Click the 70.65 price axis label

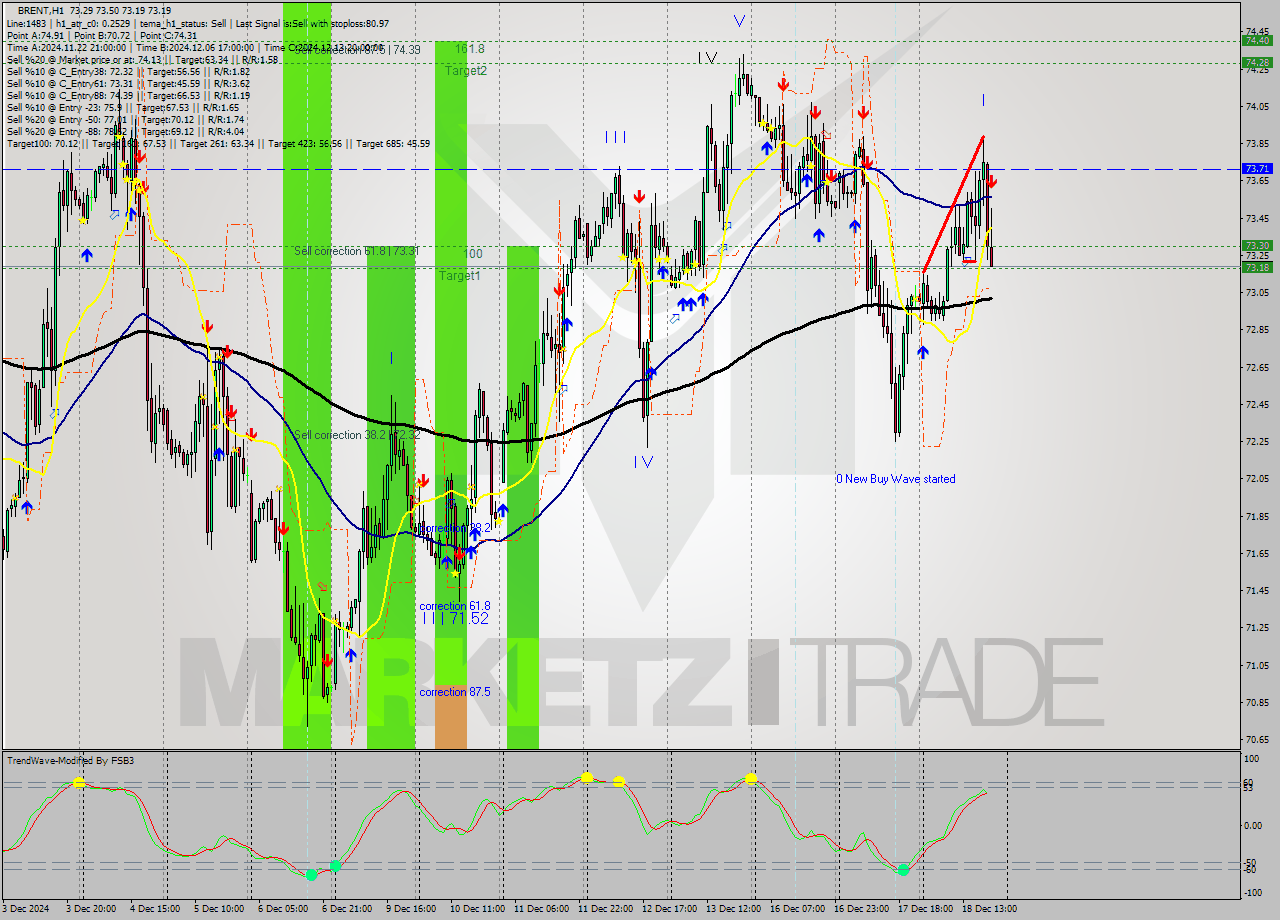[x=1257, y=740]
